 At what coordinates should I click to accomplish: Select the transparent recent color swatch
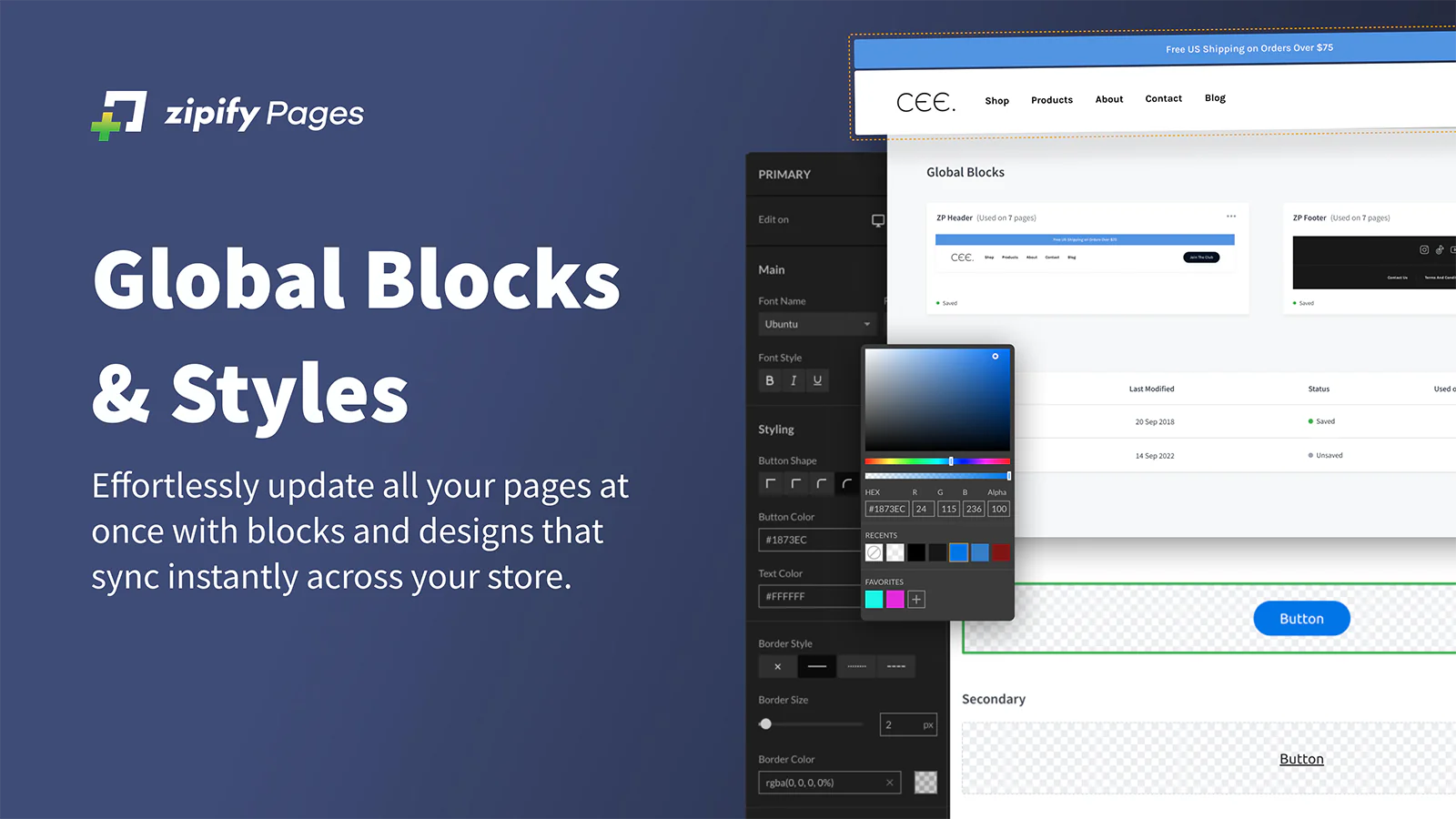click(x=875, y=552)
